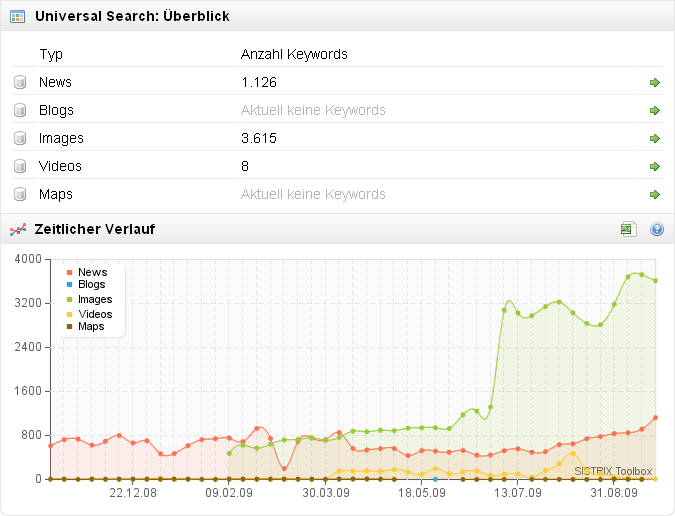Screen dimensions: 675x516
Task: Click the Typ column header
Action: pyautogui.click(x=50, y=54)
